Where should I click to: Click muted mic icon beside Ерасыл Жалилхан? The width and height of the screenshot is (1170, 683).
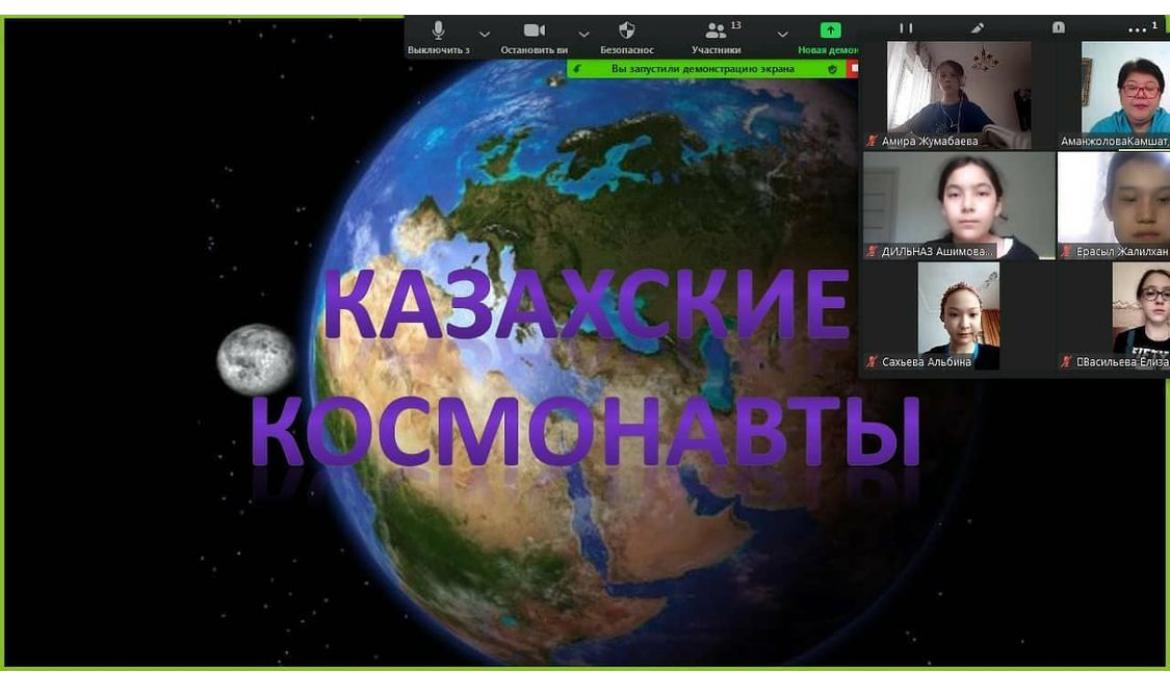point(1067,252)
